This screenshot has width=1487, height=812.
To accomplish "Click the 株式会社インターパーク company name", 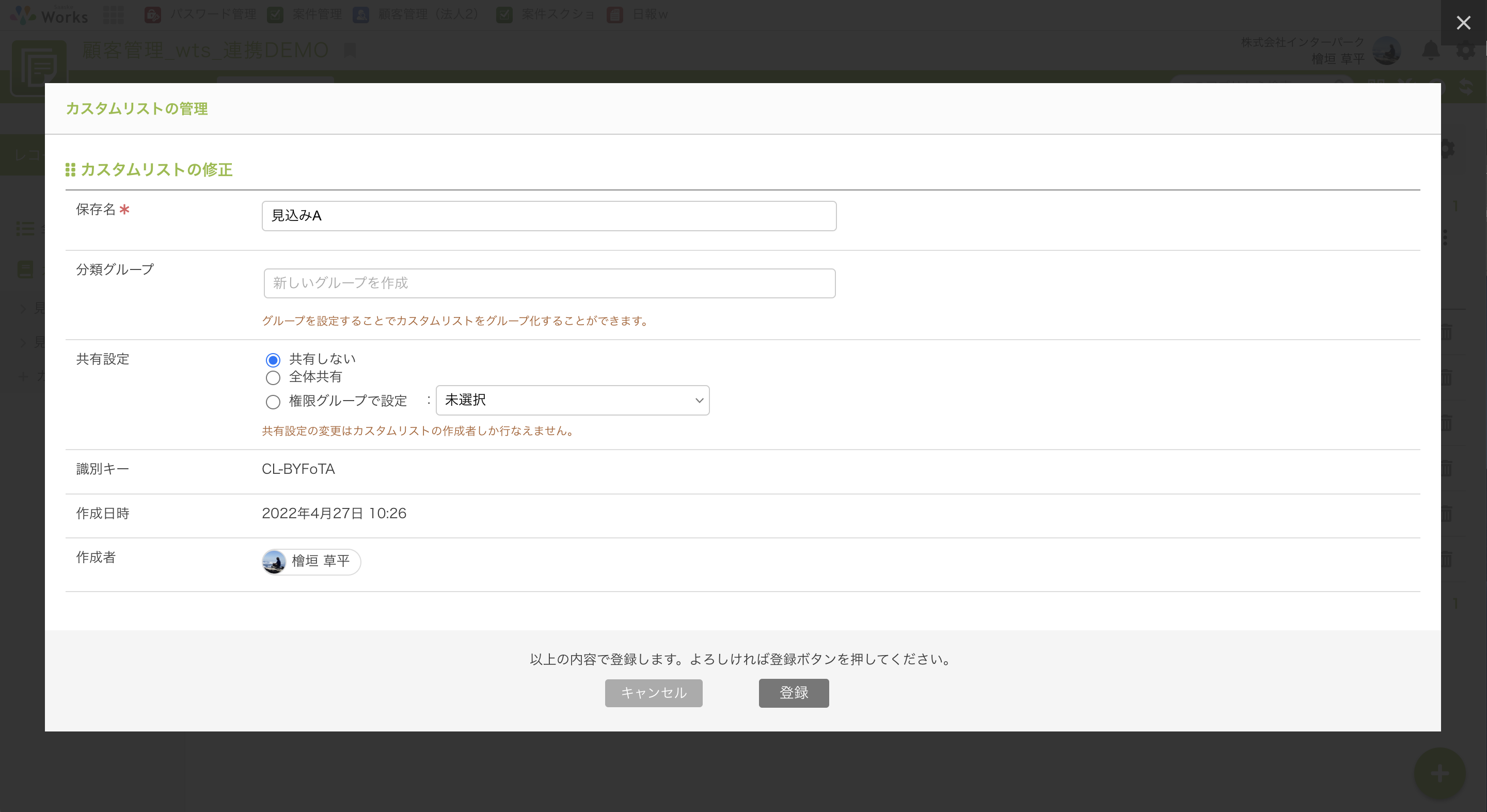I will [1302, 42].
